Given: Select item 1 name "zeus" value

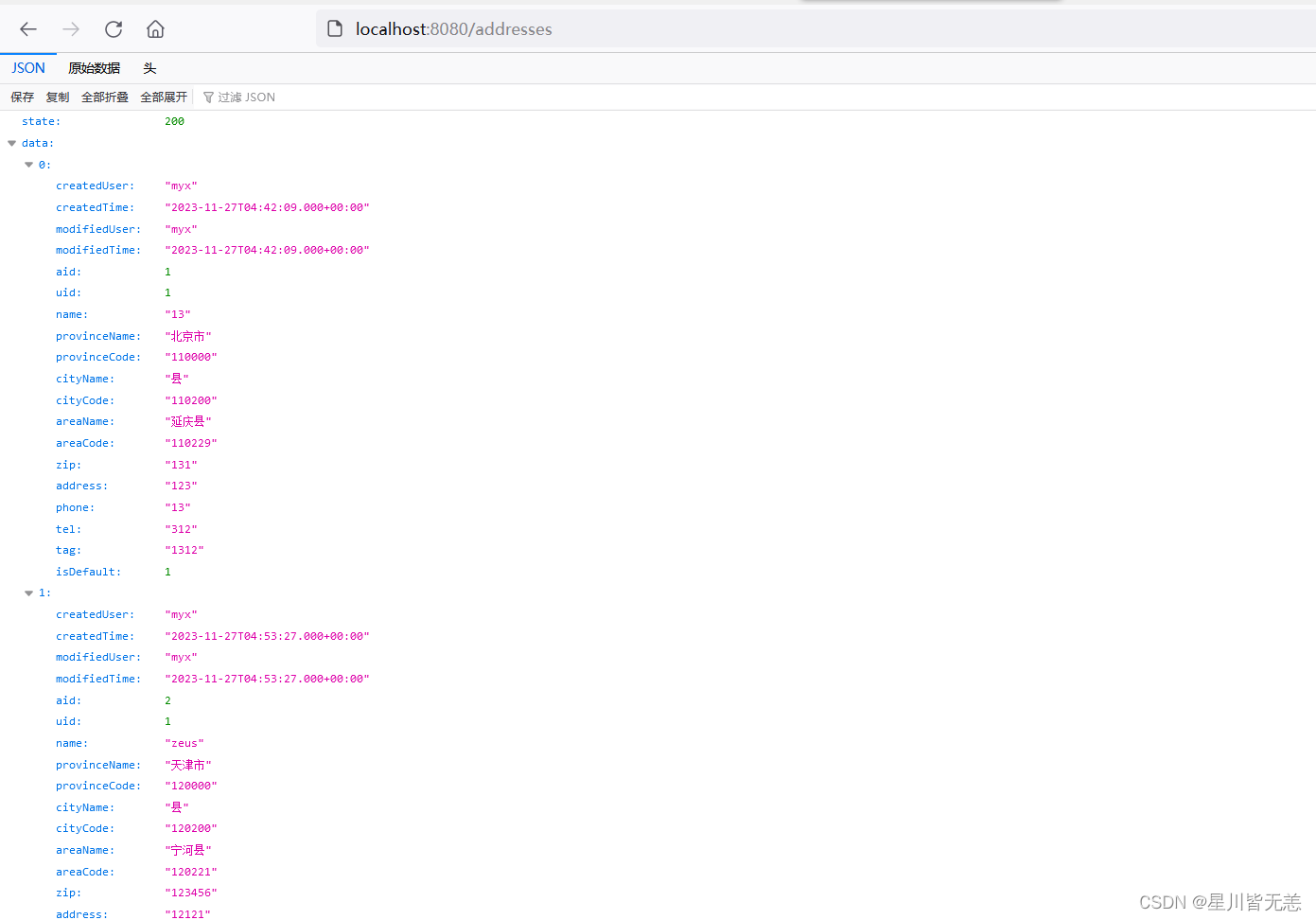Looking at the screenshot, I should click(x=184, y=743).
